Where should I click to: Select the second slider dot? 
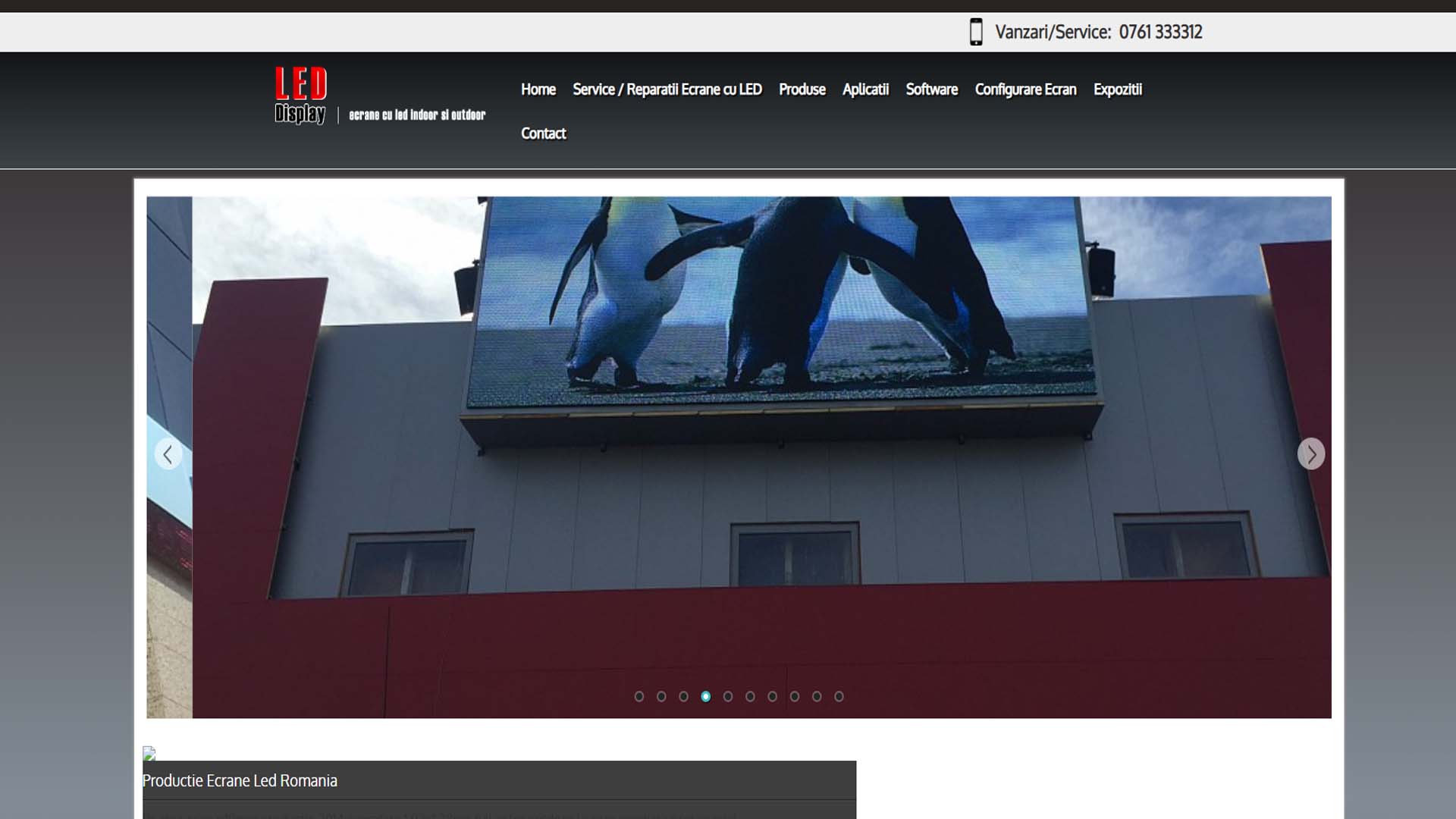click(661, 696)
